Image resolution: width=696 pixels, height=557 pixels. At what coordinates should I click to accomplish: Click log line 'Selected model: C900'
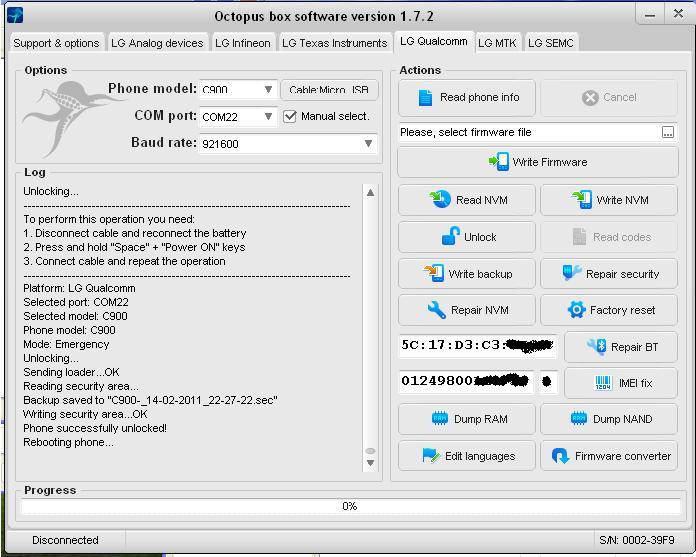pyautogui.click(x=75, y=316)
